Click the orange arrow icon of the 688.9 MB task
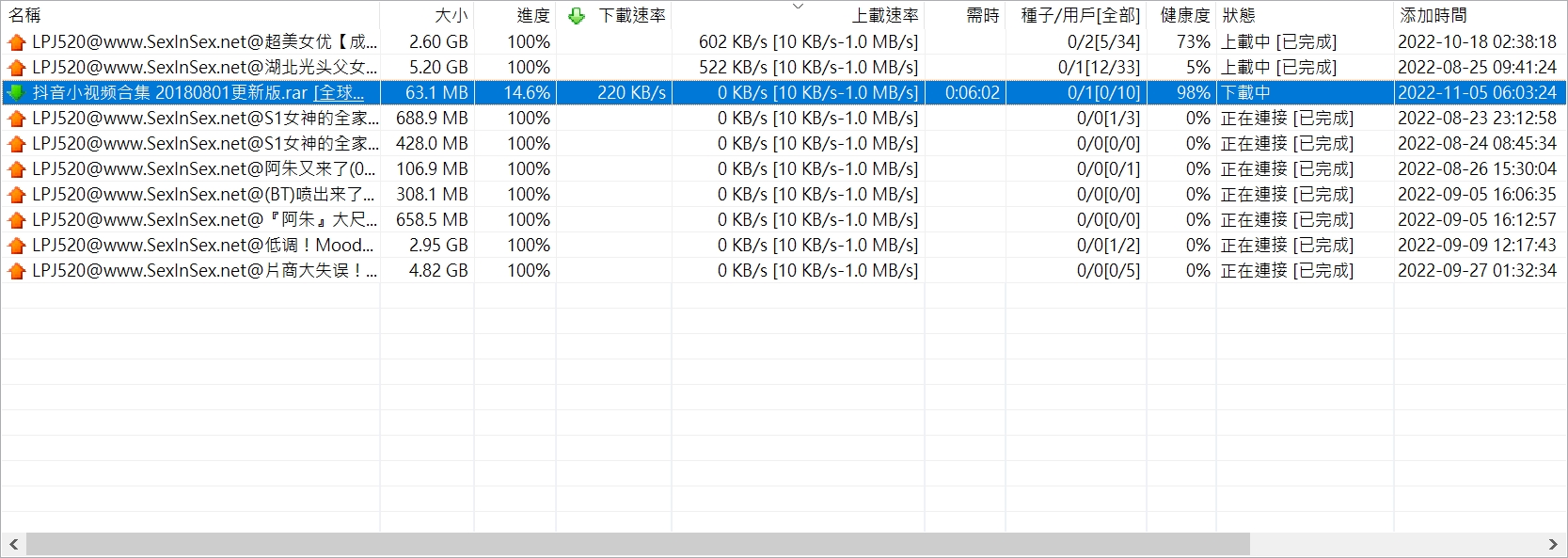The height and width of the screenshot is (558, 1568). [16, 119]
